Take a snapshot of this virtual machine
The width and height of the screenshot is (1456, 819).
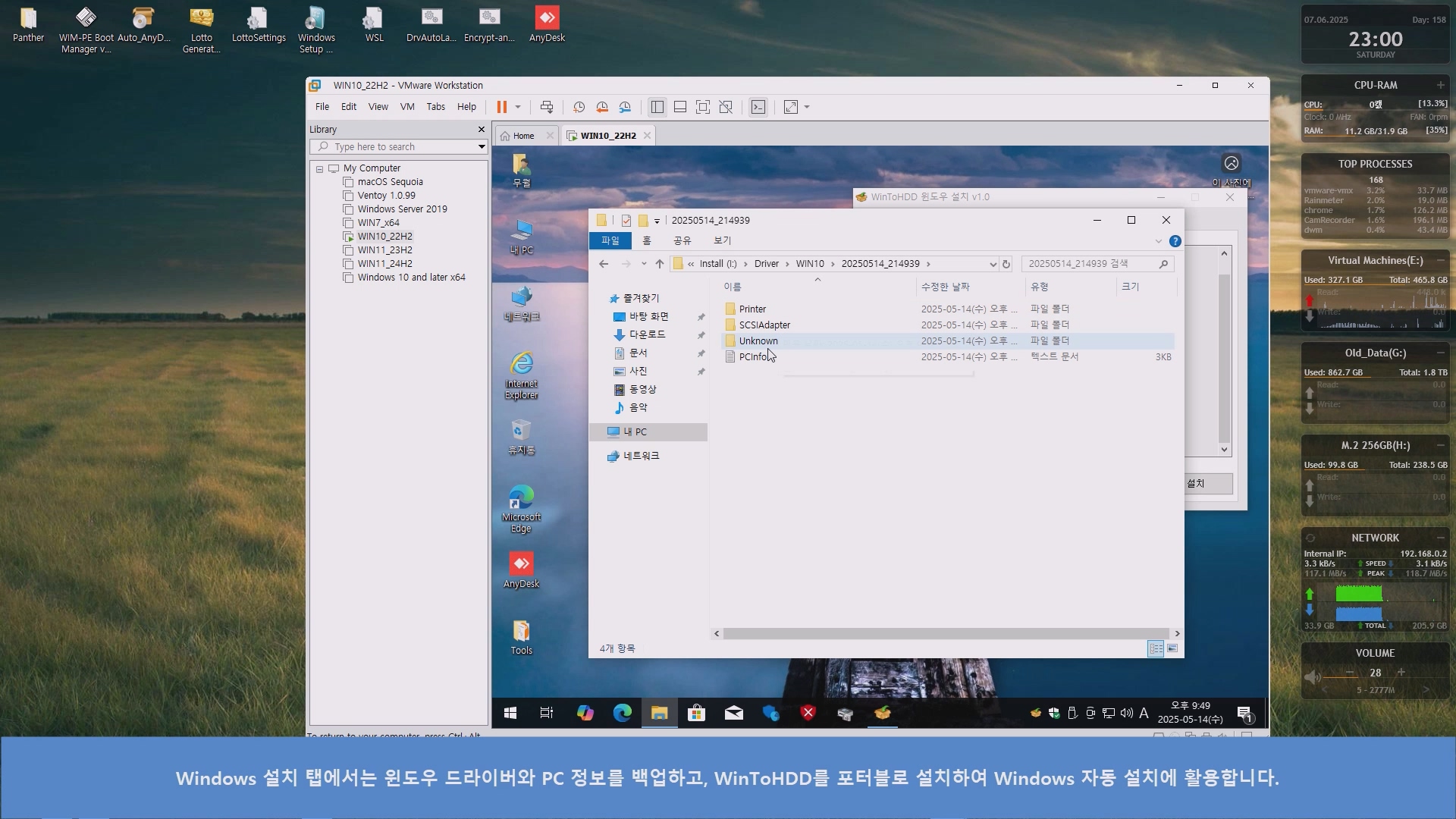pyautogui.click(x=579, y=107)
